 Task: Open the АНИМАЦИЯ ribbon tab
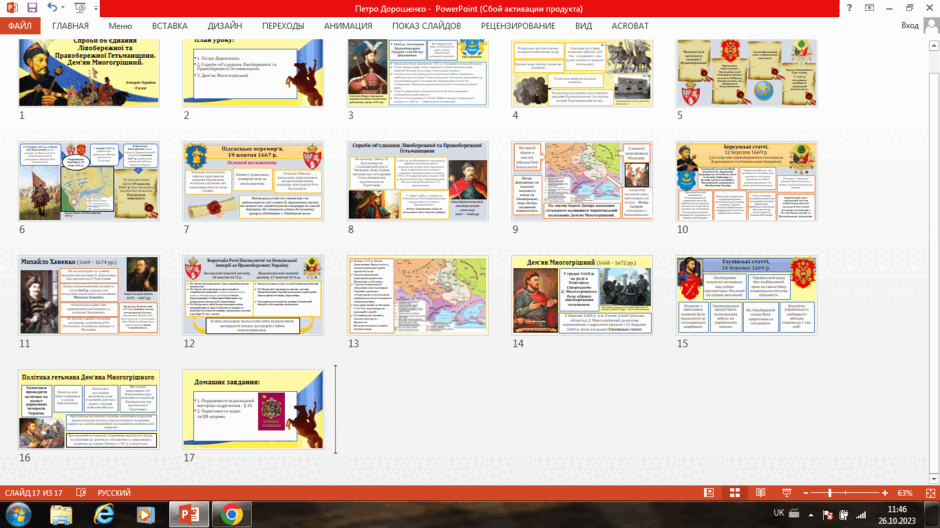[x=348, y=26]
